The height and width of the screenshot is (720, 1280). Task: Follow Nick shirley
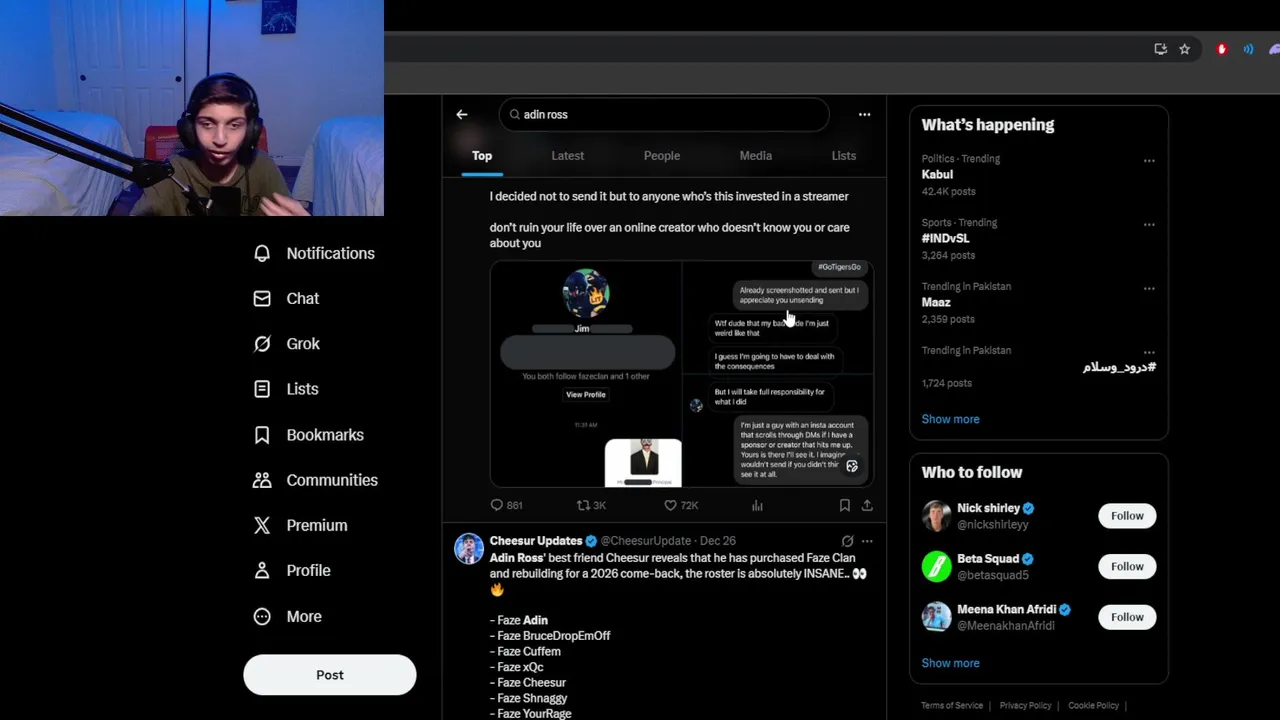point(1127,516)
